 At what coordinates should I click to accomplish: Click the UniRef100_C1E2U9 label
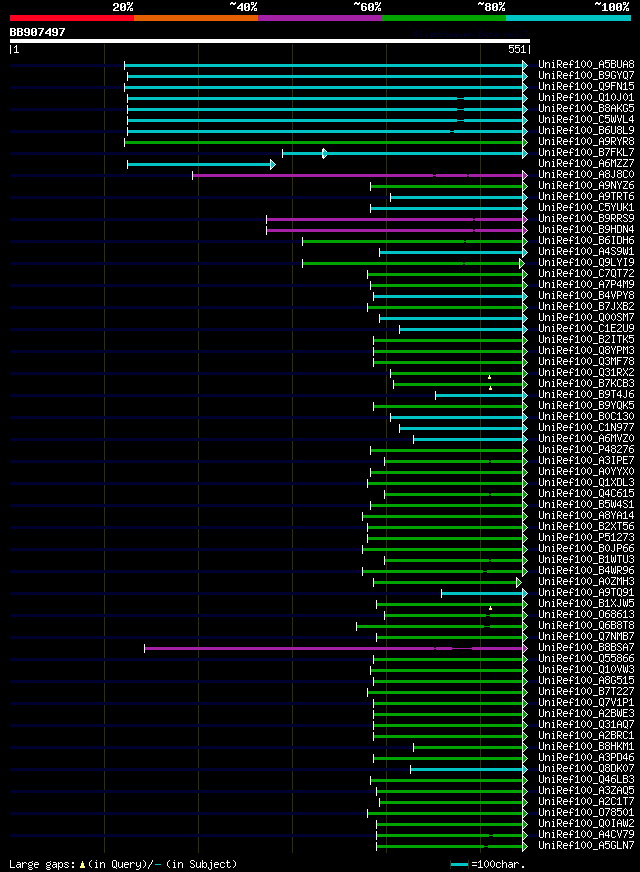586,329
